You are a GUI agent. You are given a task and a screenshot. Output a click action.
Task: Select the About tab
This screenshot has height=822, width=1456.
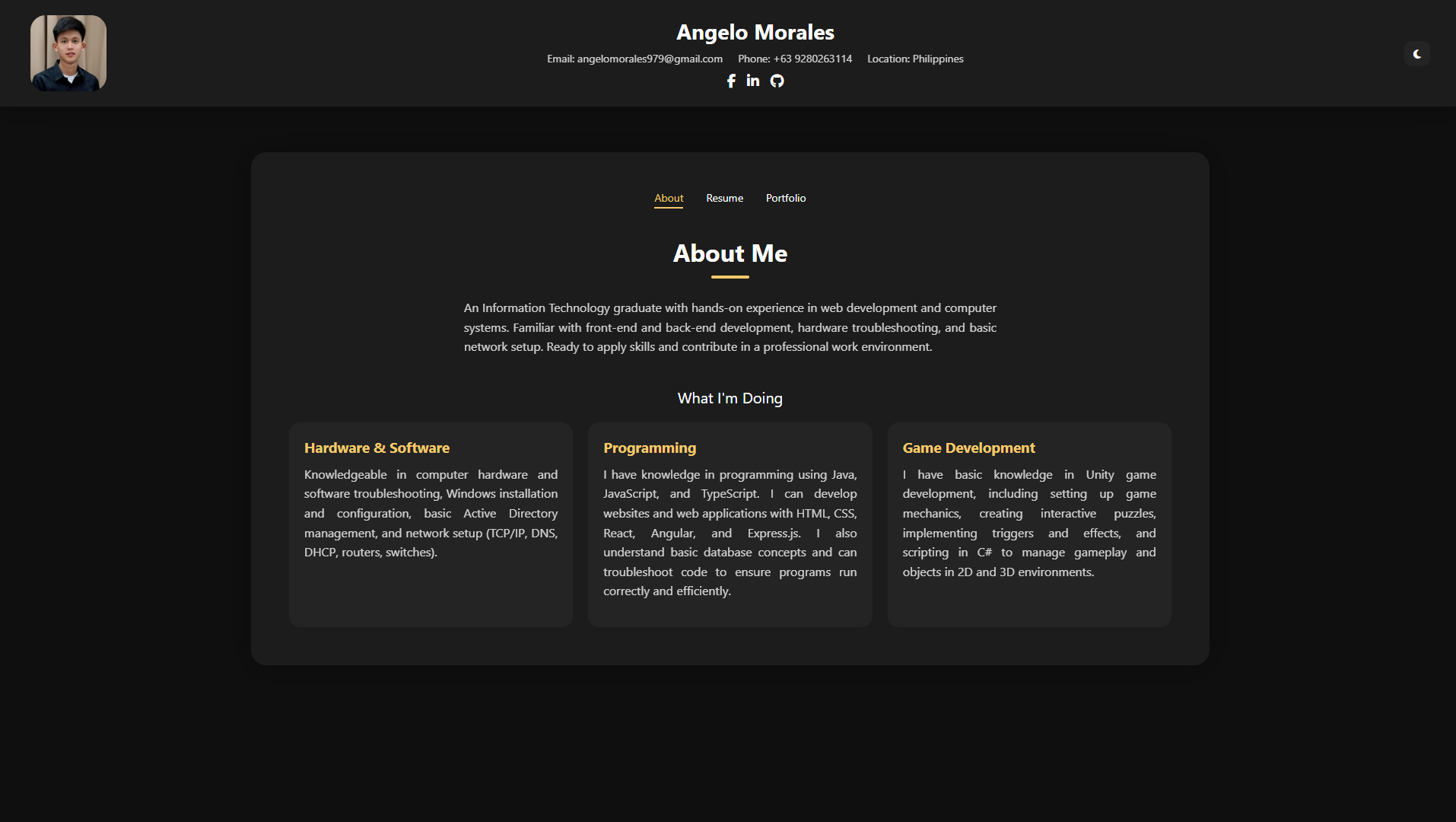tap(669, 198)
